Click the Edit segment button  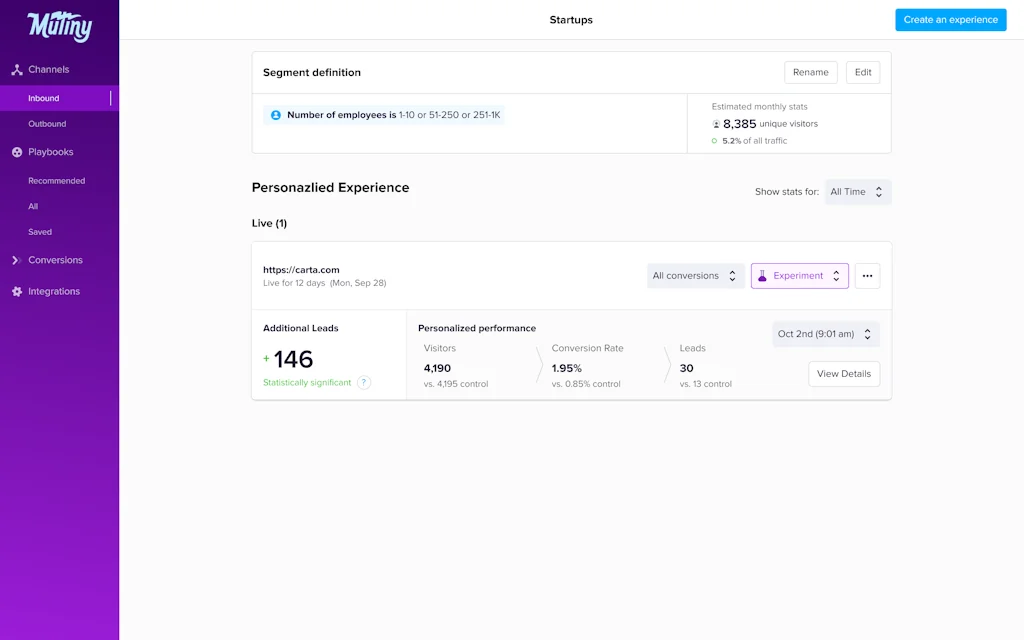click(862, 72)
